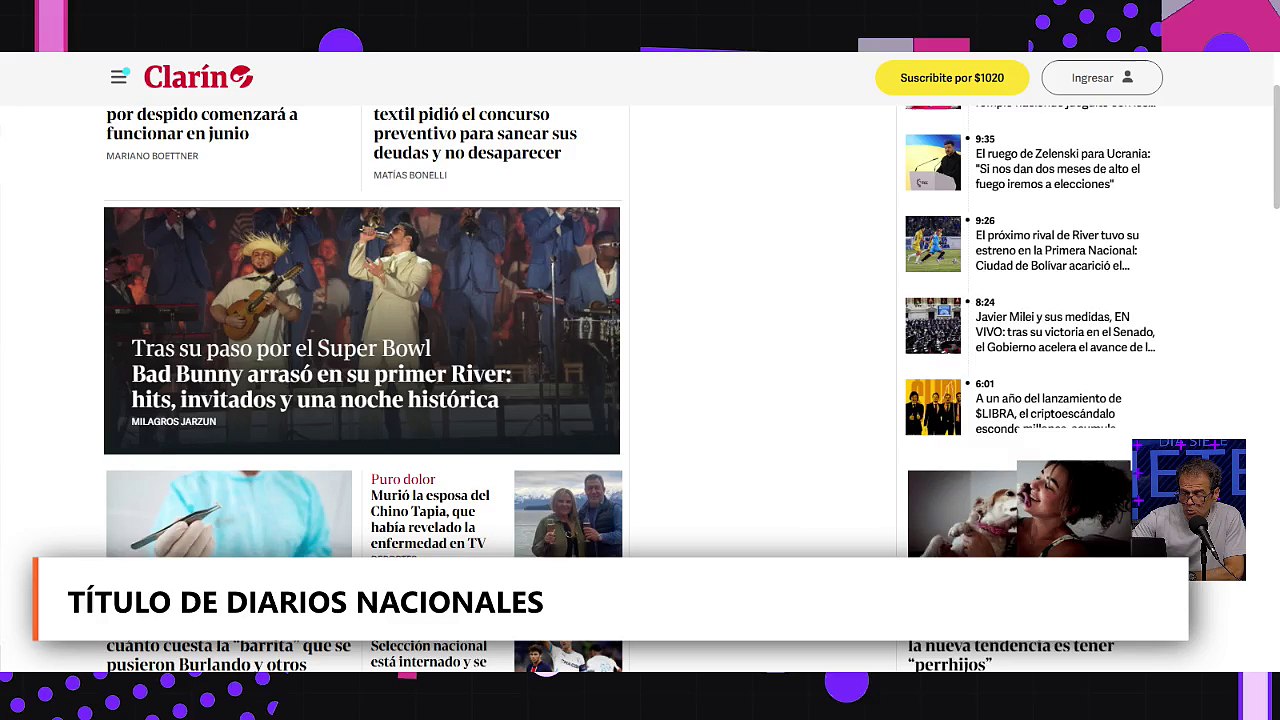Open the textil concurso preventivo headline
Screen dimensions: 1280x720
[x=475, y=133]
